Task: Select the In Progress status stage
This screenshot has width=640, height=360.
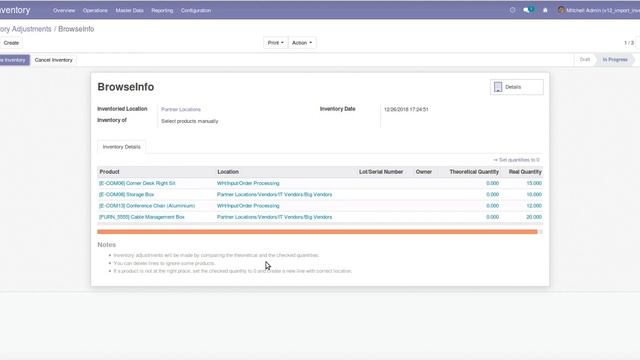Action: [615, 60]
